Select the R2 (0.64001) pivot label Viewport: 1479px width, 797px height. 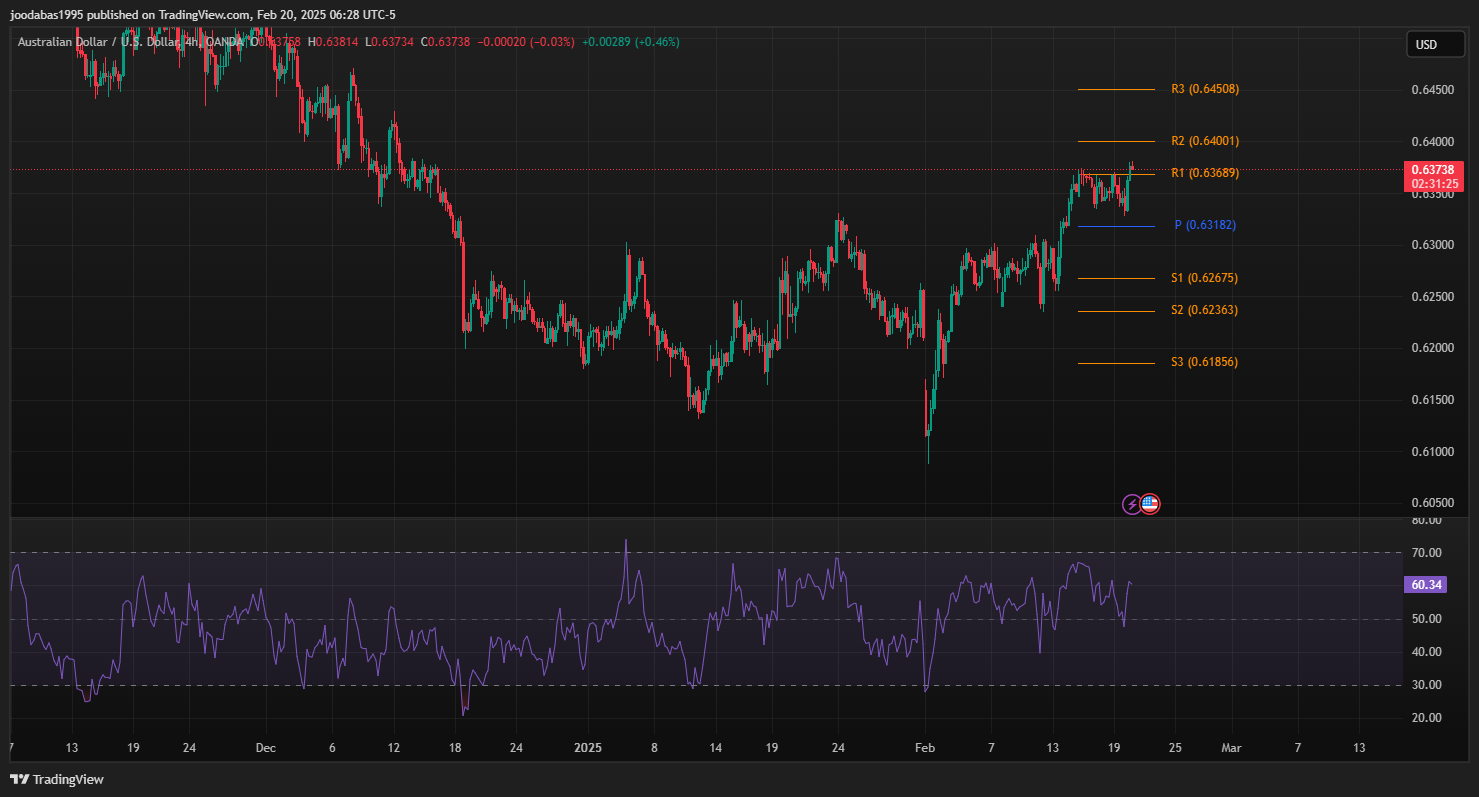point(1205,141)
